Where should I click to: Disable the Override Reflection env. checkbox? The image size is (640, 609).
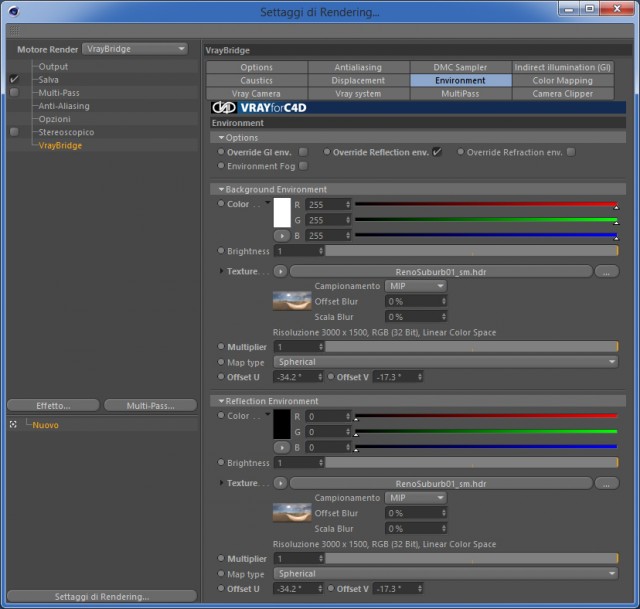click(437, 152)
